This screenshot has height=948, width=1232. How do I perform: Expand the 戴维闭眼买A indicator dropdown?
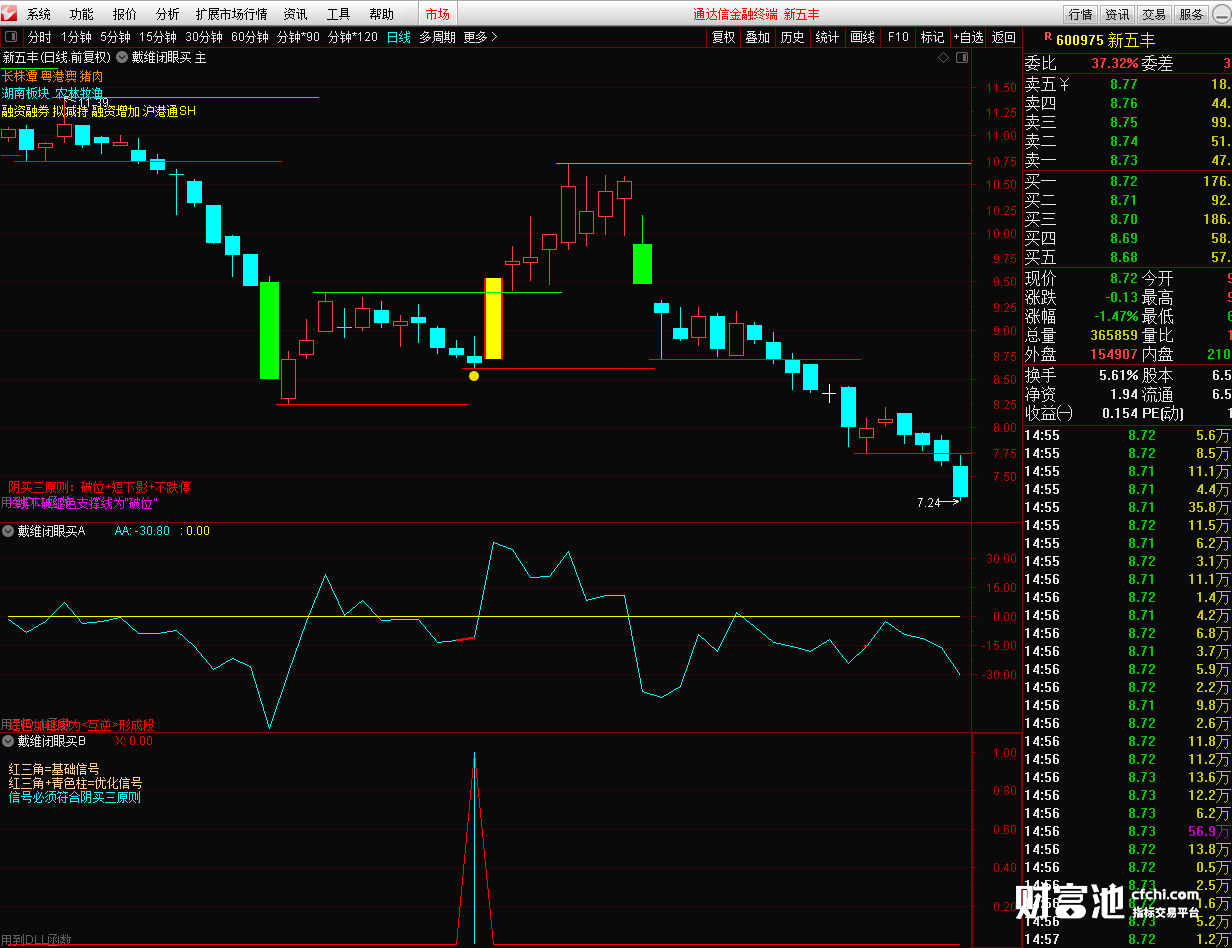pos(8,531)
